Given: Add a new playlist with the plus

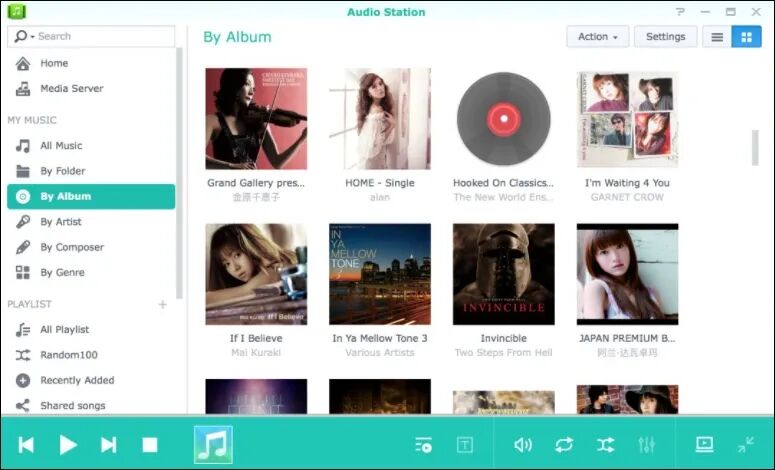Looking at the screenshot, I should pyautogui.click(x=163, y=304).
